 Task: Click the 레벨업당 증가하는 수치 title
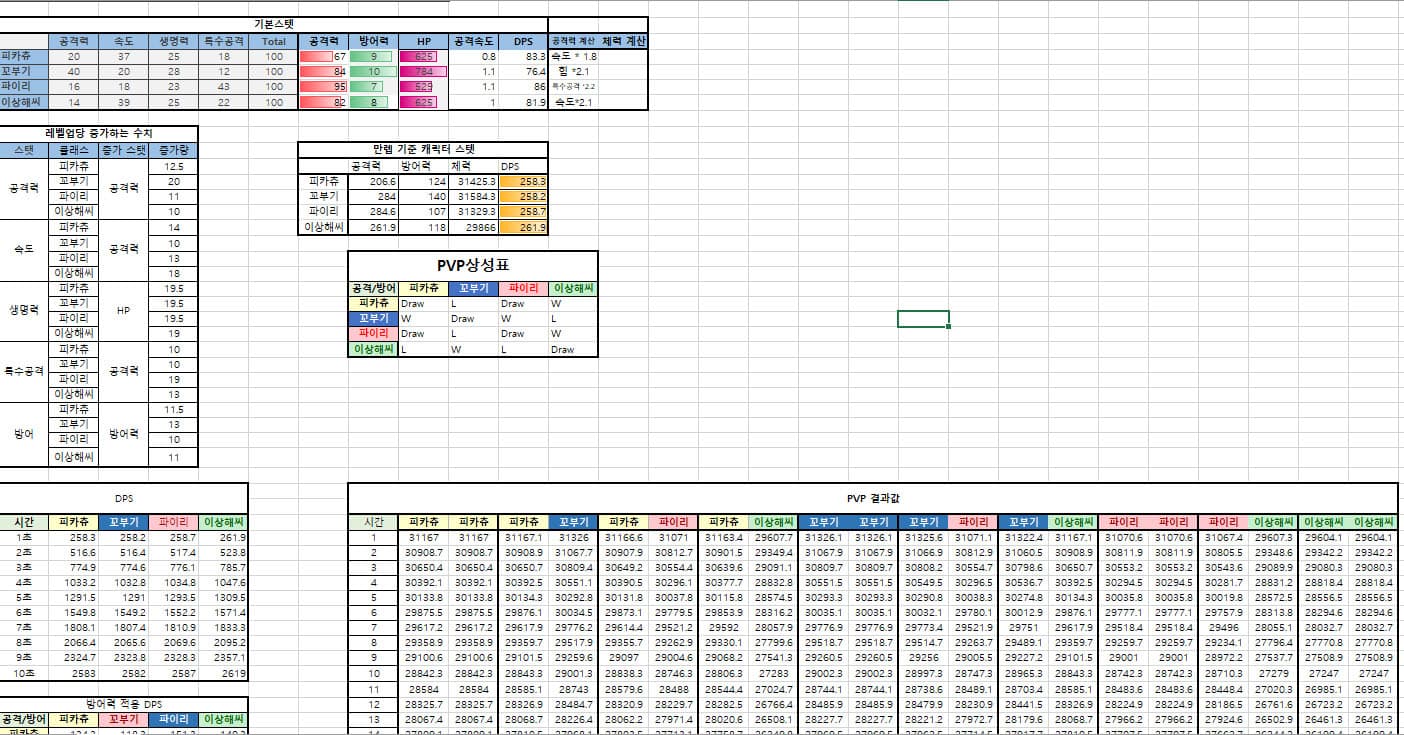(x=99, y=133)
